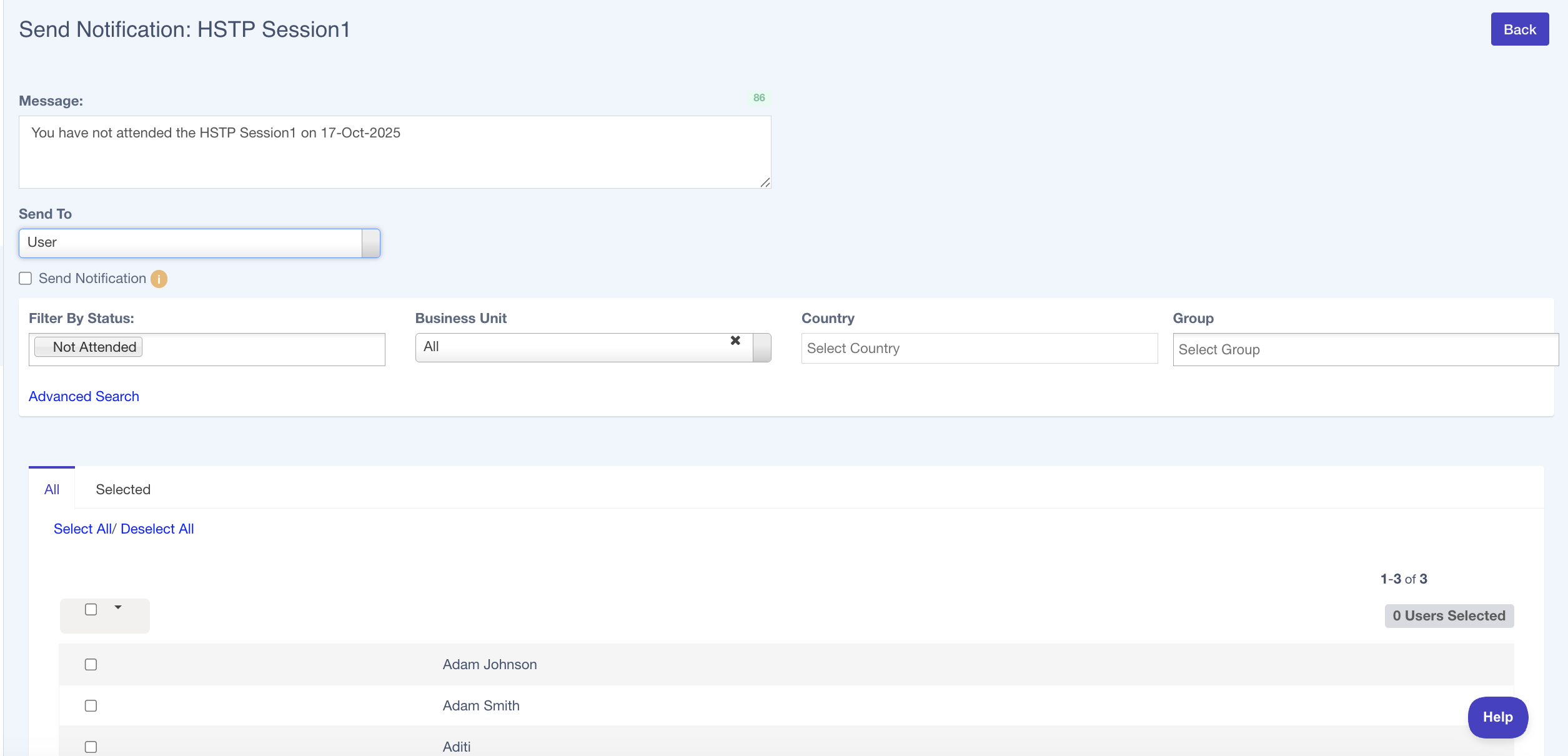This screenshot has width=1568, height=756.
Task: Switch to the Selected tab
Action: click(123, 490)
